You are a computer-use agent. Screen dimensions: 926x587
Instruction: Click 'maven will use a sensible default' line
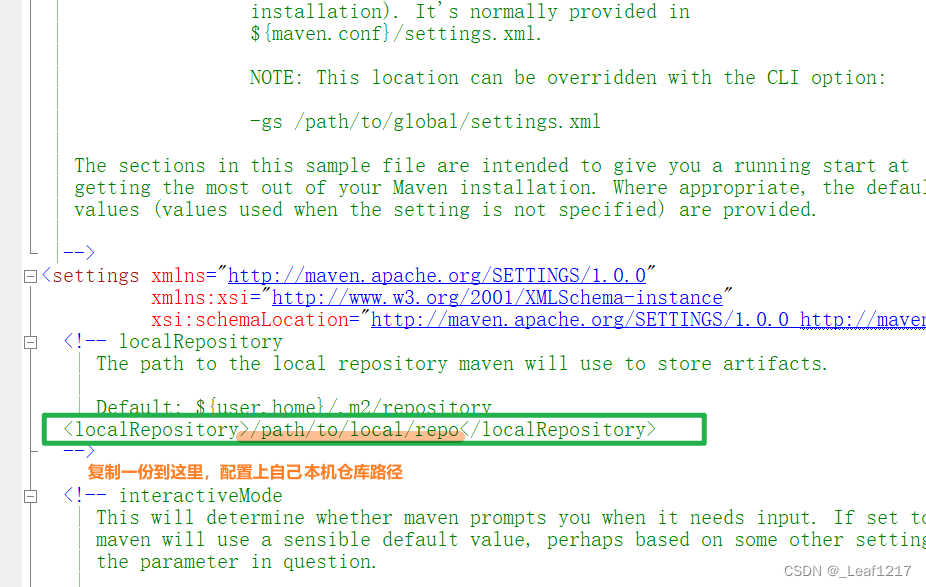tap(511, 540)
